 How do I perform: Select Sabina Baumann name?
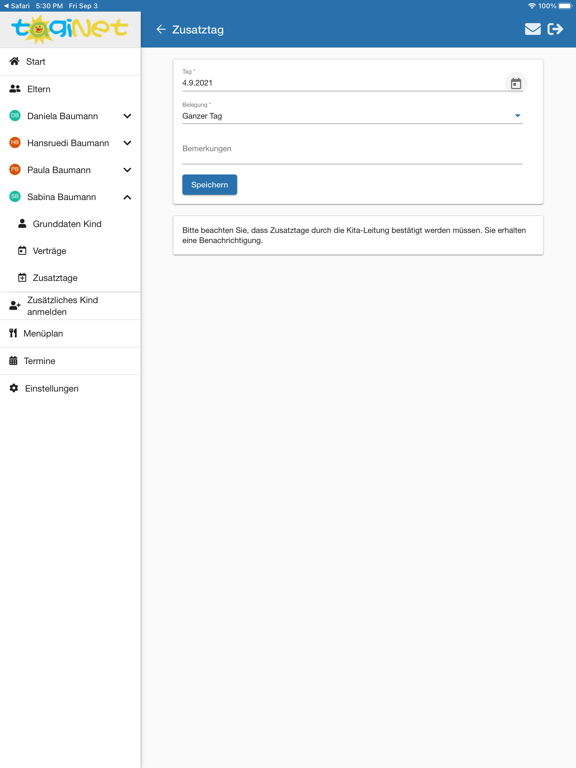[x=62, y=197]
